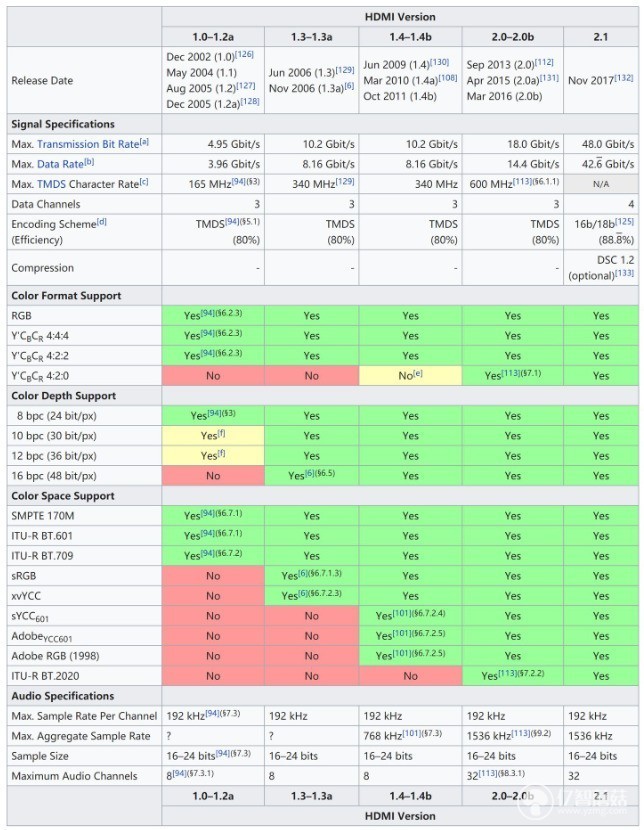This screenshot has width=644, height=830.
Task: Select the Compression row label
Action: (x=43, y=268)
